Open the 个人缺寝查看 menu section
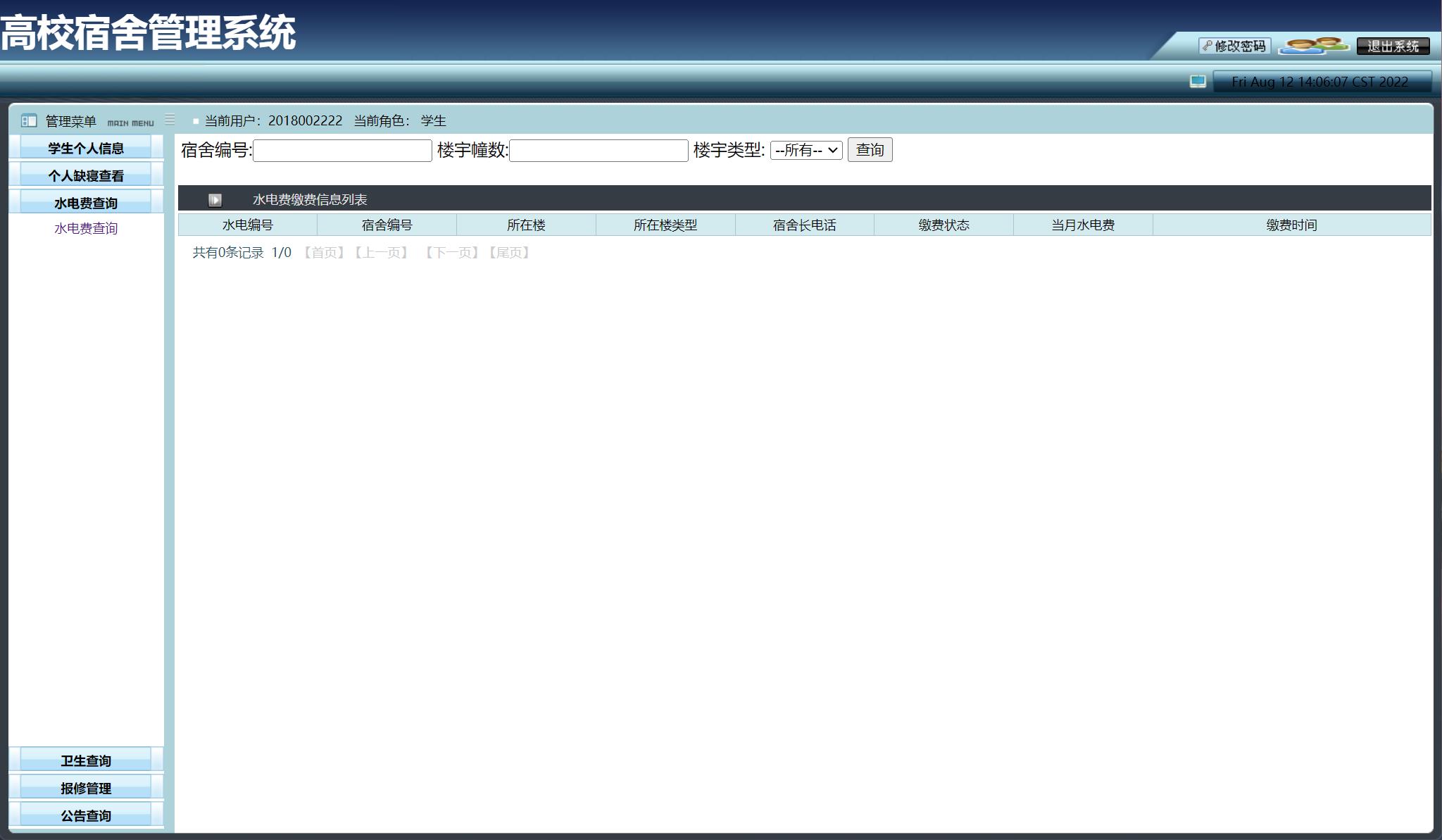The width and height of the screenshot is (1442, 840). (x=84, y=175)
